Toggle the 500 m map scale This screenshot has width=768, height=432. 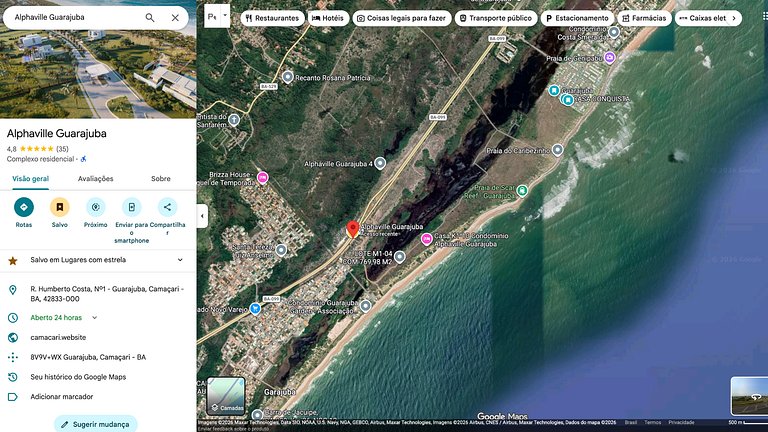pyautogui.click(x=747, y=422)
